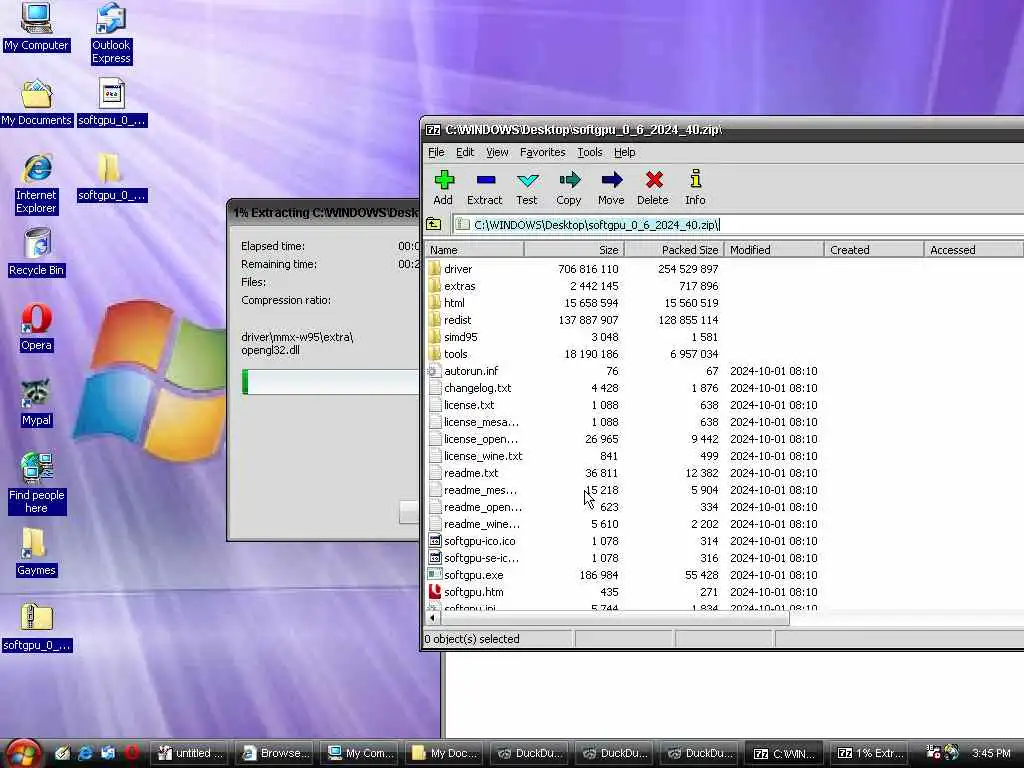
Task: Click the Extract toolbar icon
Action: (485, 187)
